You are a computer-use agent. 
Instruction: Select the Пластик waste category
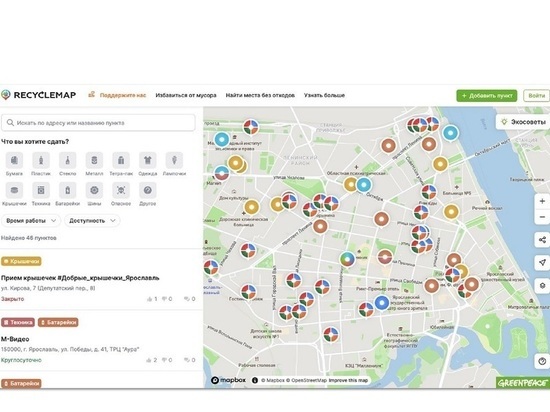coord(41,161)
